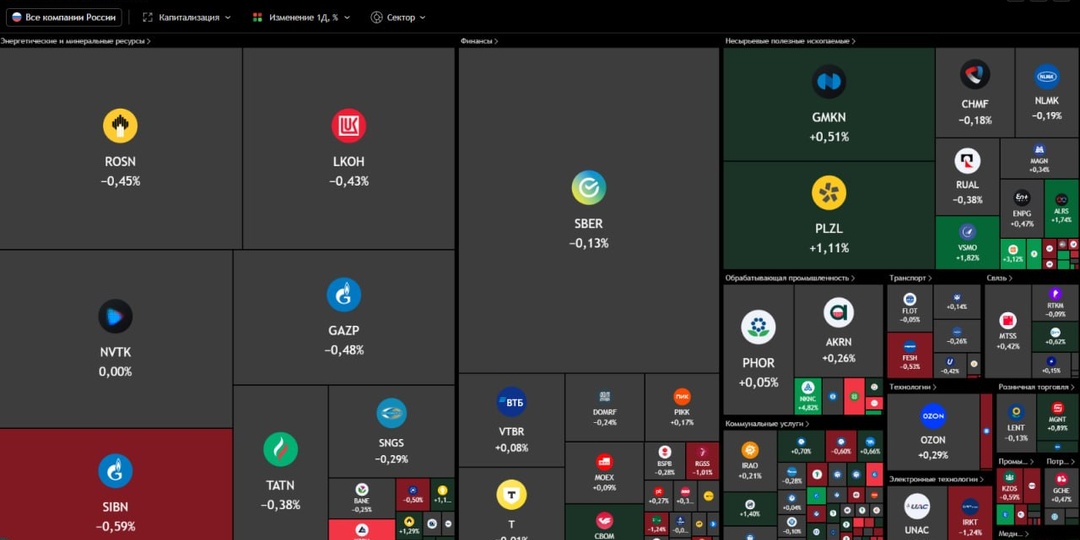Select the NKNC +4,82% tile
The image size is (1080, 540).
[x=808, y=396]
